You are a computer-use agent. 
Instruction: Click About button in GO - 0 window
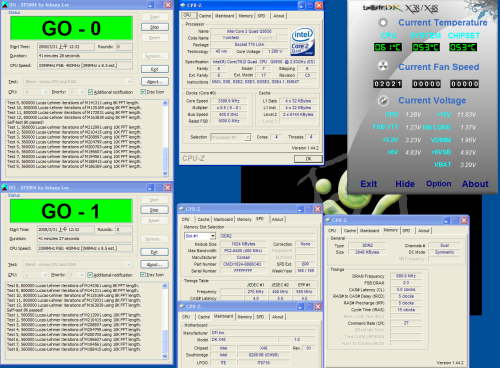(155, 81)
